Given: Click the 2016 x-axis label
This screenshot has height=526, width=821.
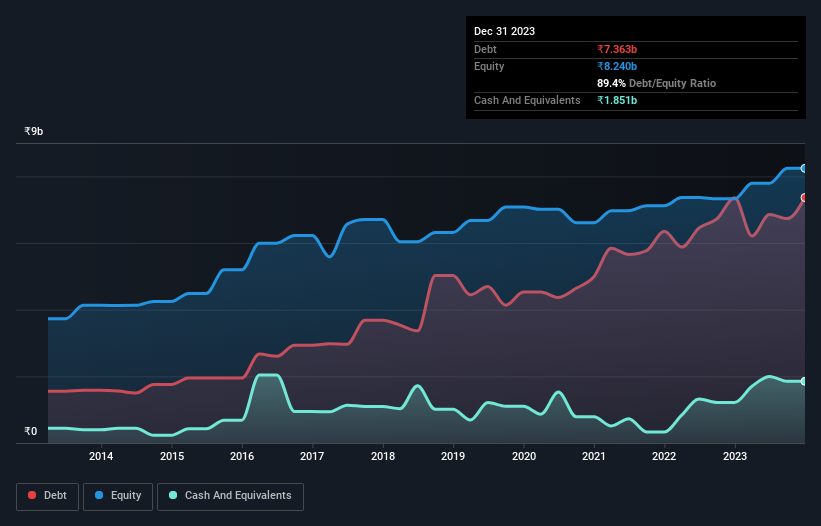Looking at the screenshot, I should pos(242,456).
